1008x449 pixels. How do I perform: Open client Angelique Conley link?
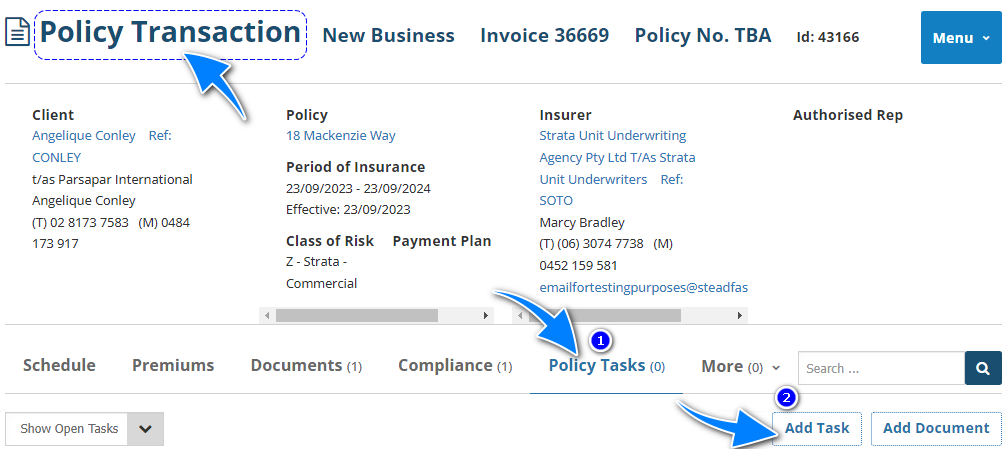84,135
